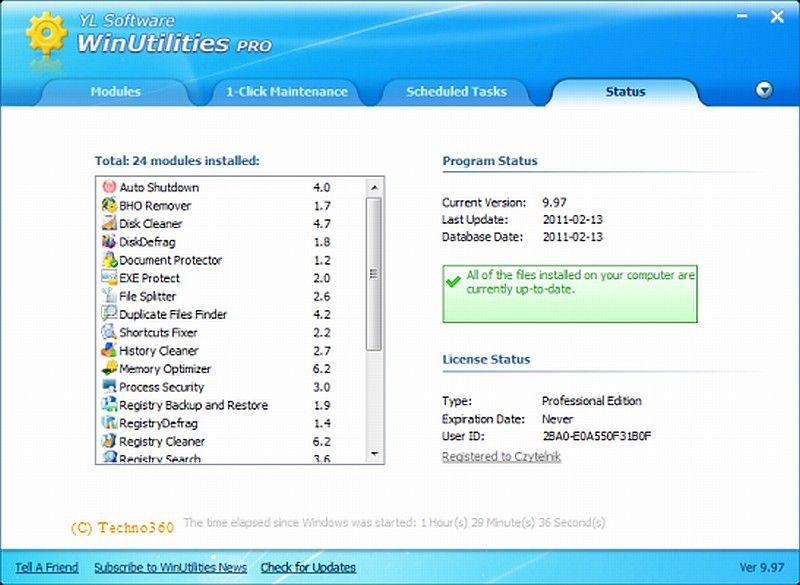Open the Tell A Friend link
Screen dimensions: 800x585
46,567
